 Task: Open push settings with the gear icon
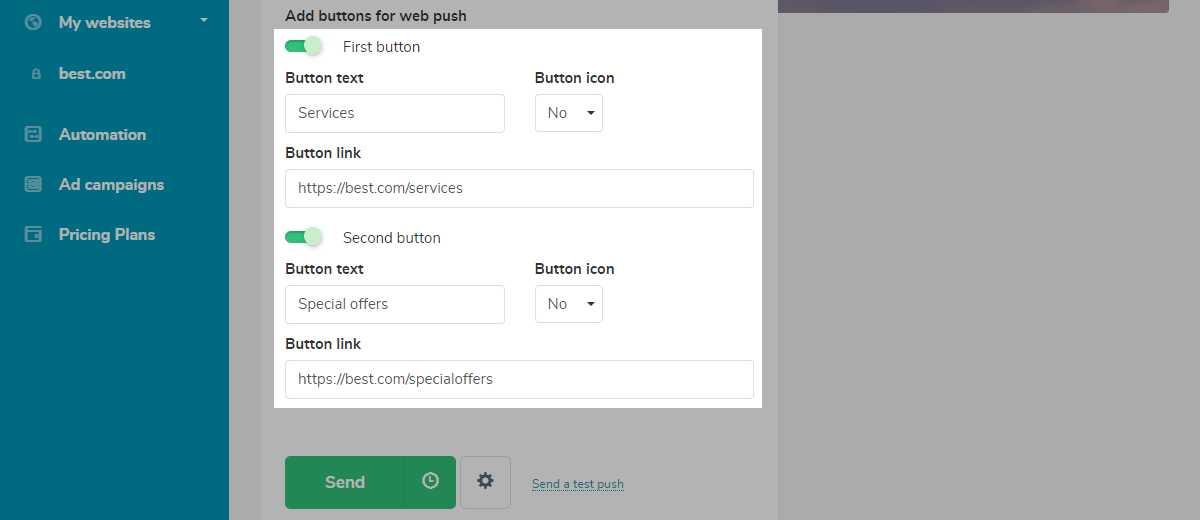click(485, 481)
